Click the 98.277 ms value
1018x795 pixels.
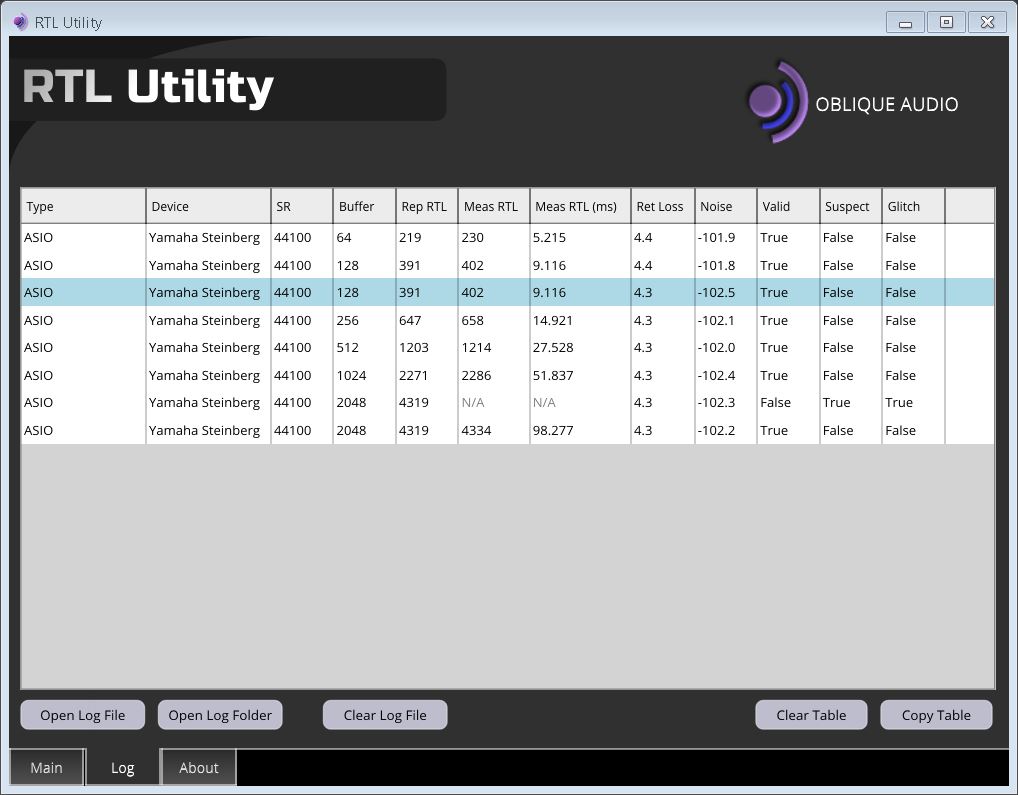coord(553,431)
